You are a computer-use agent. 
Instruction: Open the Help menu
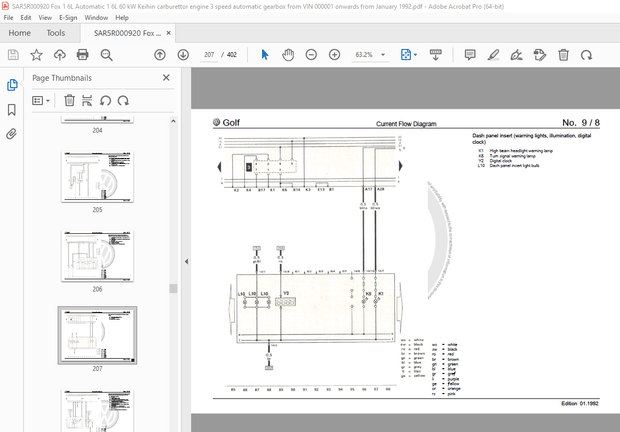coord(122,18)
